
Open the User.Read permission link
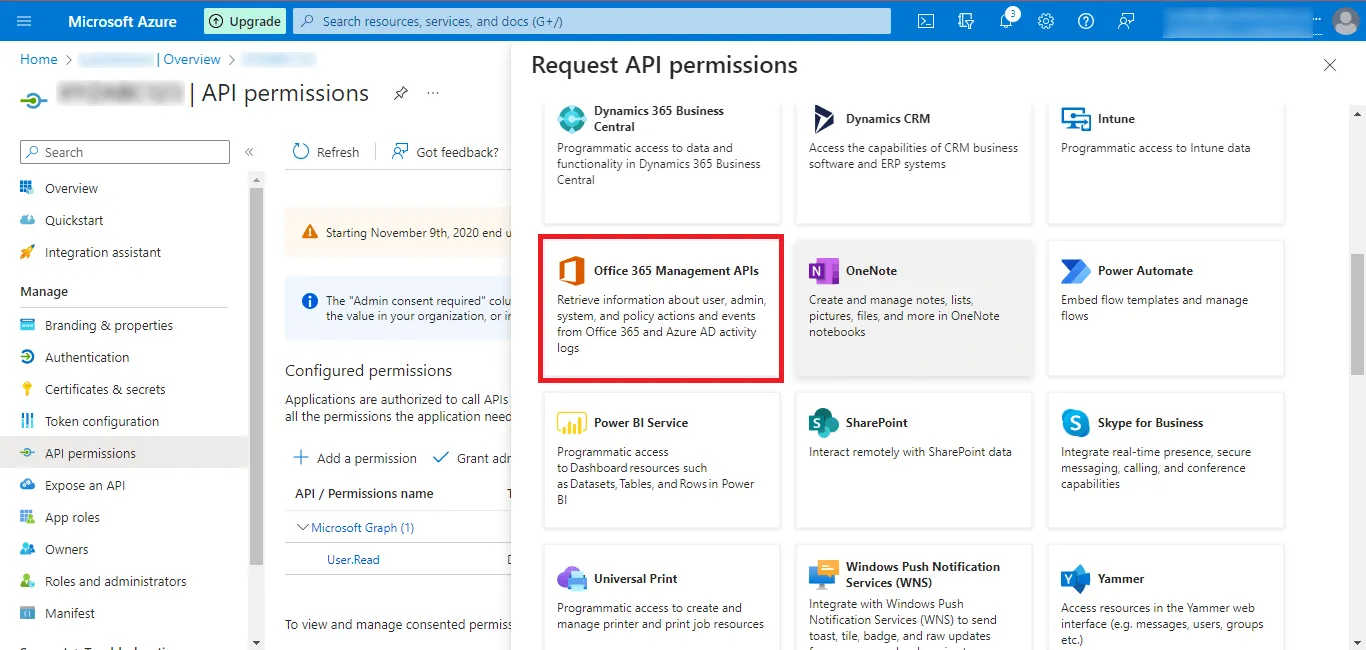coord(353,560)
